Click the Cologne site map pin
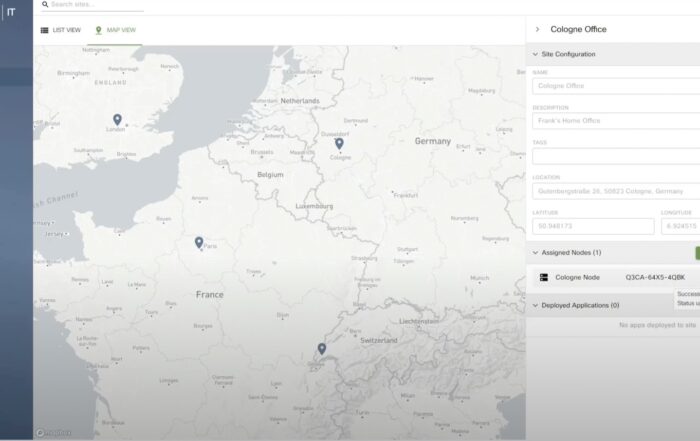The width and height of the screenshot is (700, 441). (x=339, y=143)
